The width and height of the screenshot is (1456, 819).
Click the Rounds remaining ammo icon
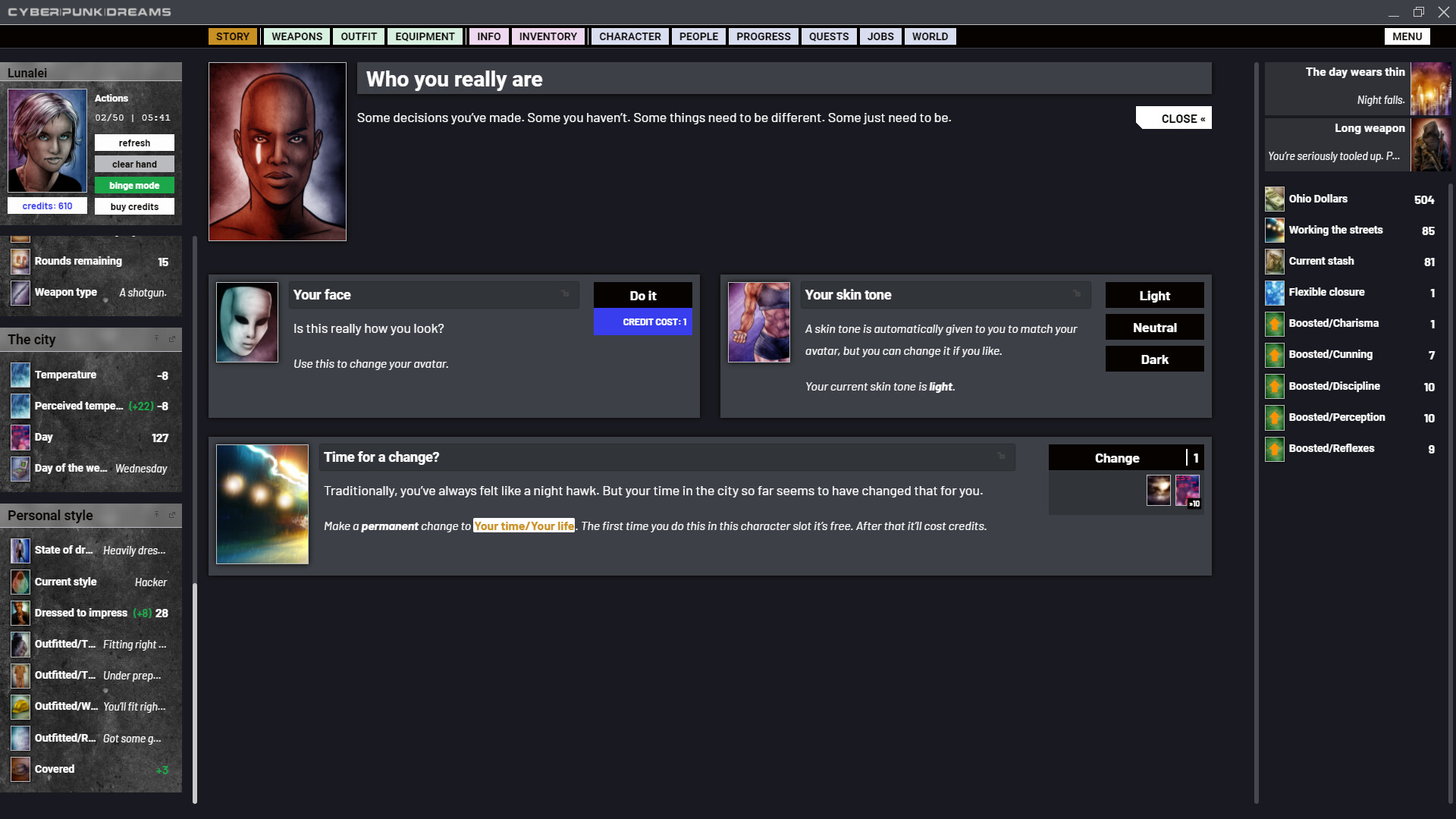20,261
